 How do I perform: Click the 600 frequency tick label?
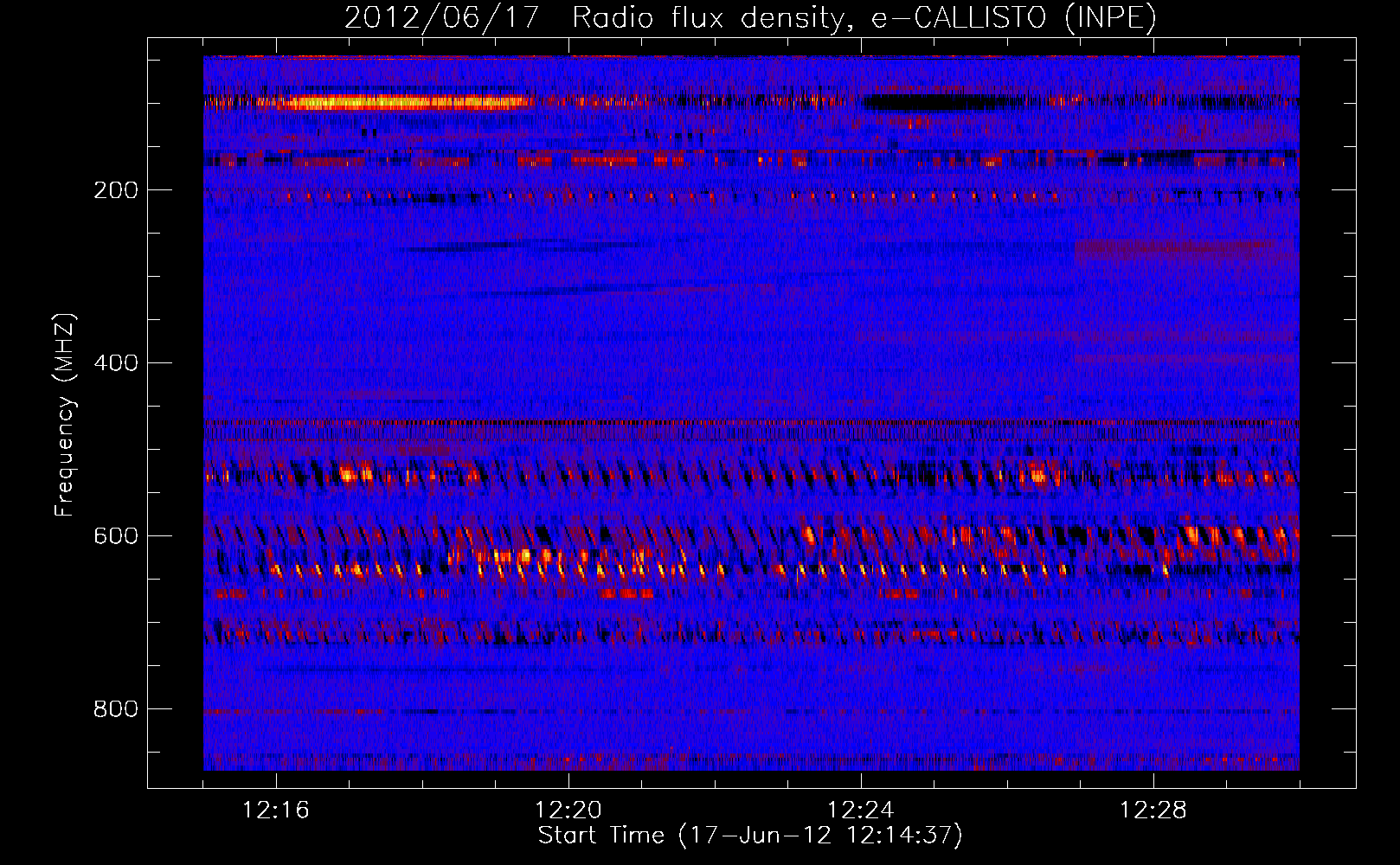[116, 536]
